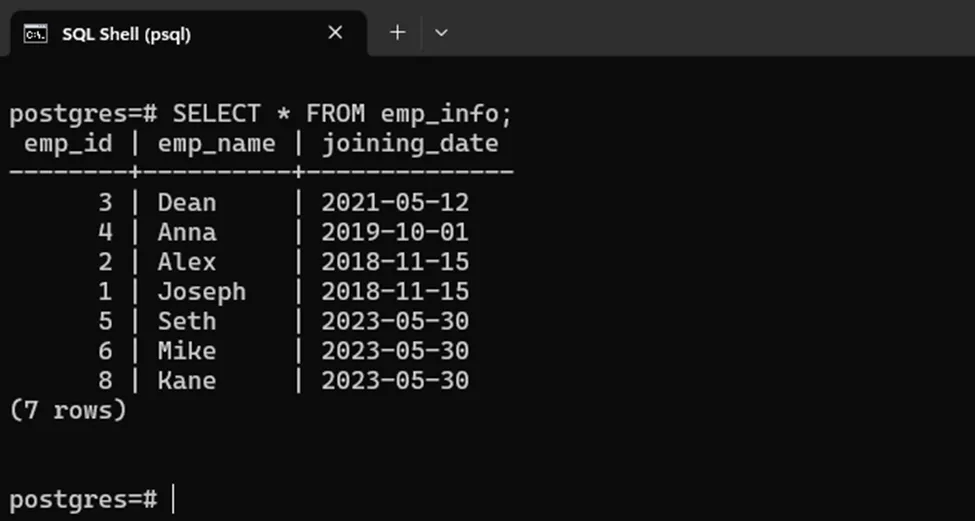Click the name Anna in the results
Image resolution: width=975 pixels, height=521 pixels.
(x=187, y=232)
